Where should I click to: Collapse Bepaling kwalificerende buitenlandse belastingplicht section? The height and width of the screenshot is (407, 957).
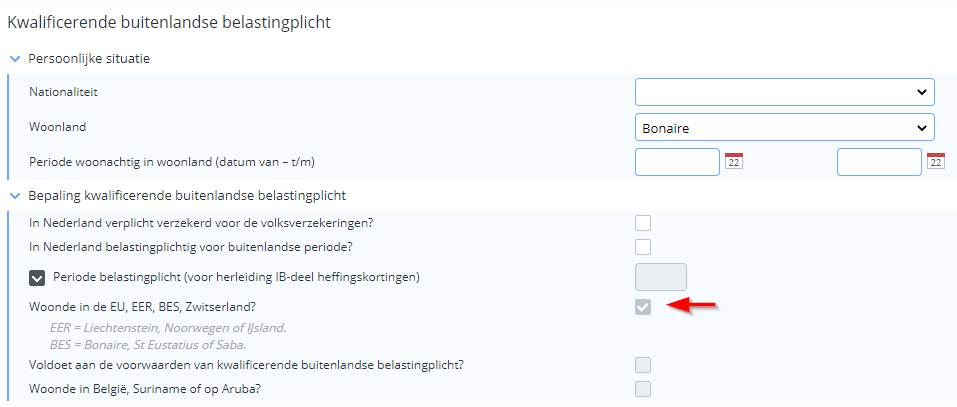(x=16, y=196)
